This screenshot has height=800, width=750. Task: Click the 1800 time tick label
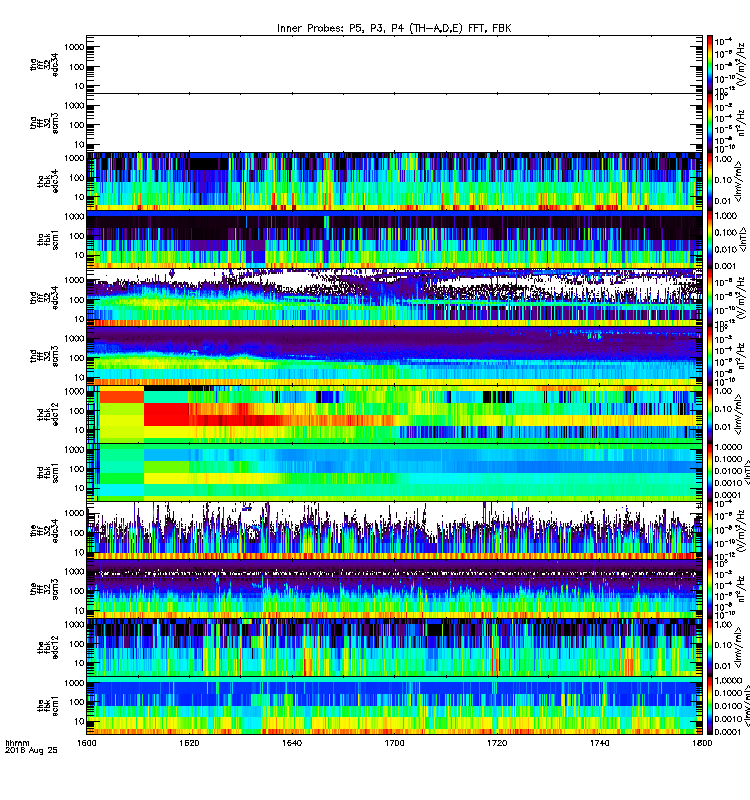point(702,743)
